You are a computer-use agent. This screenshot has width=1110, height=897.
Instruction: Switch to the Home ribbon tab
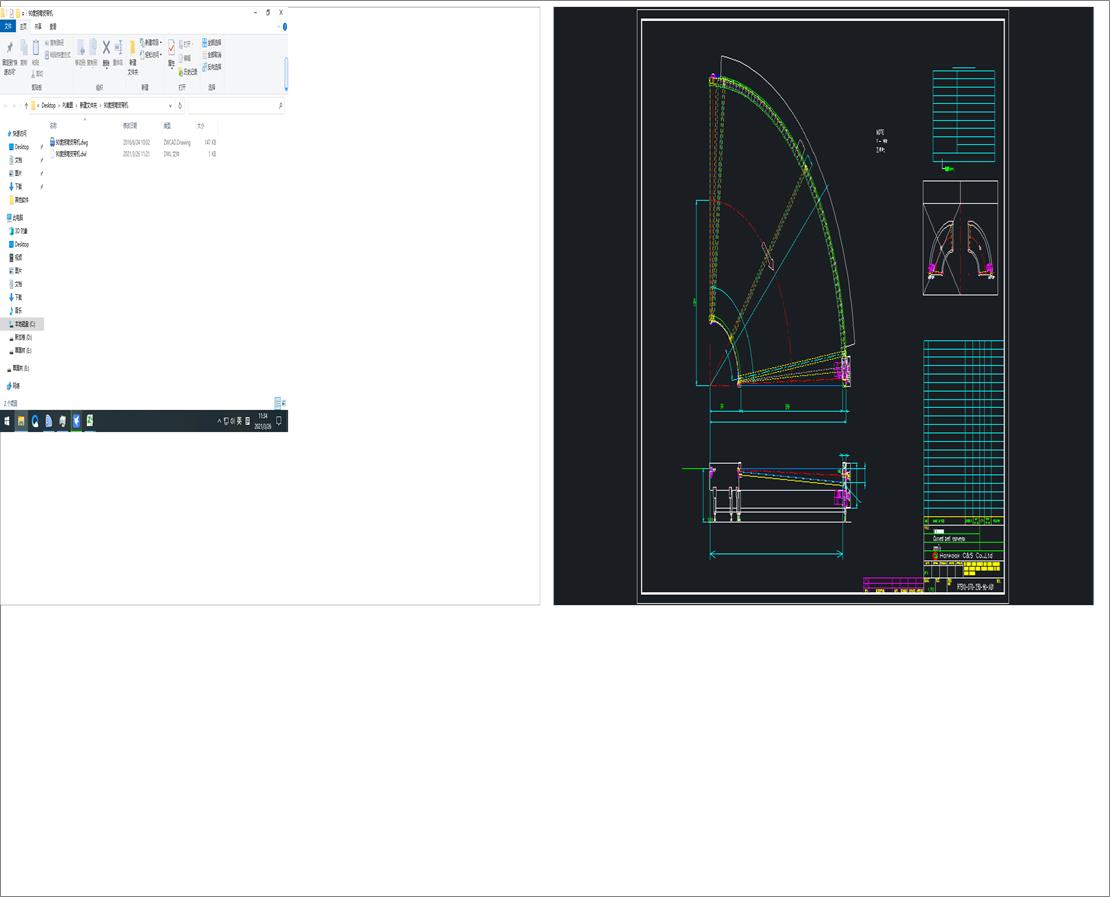click(23, 26)
